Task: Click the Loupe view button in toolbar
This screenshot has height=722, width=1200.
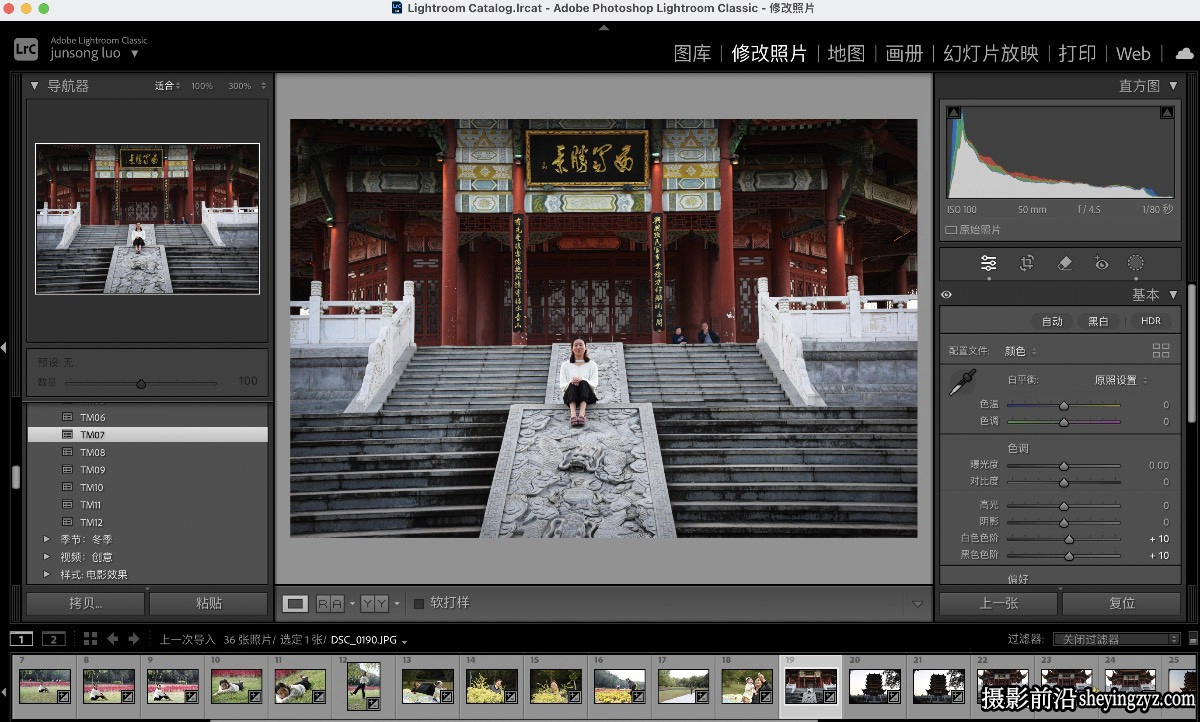Action: [295, 603]
